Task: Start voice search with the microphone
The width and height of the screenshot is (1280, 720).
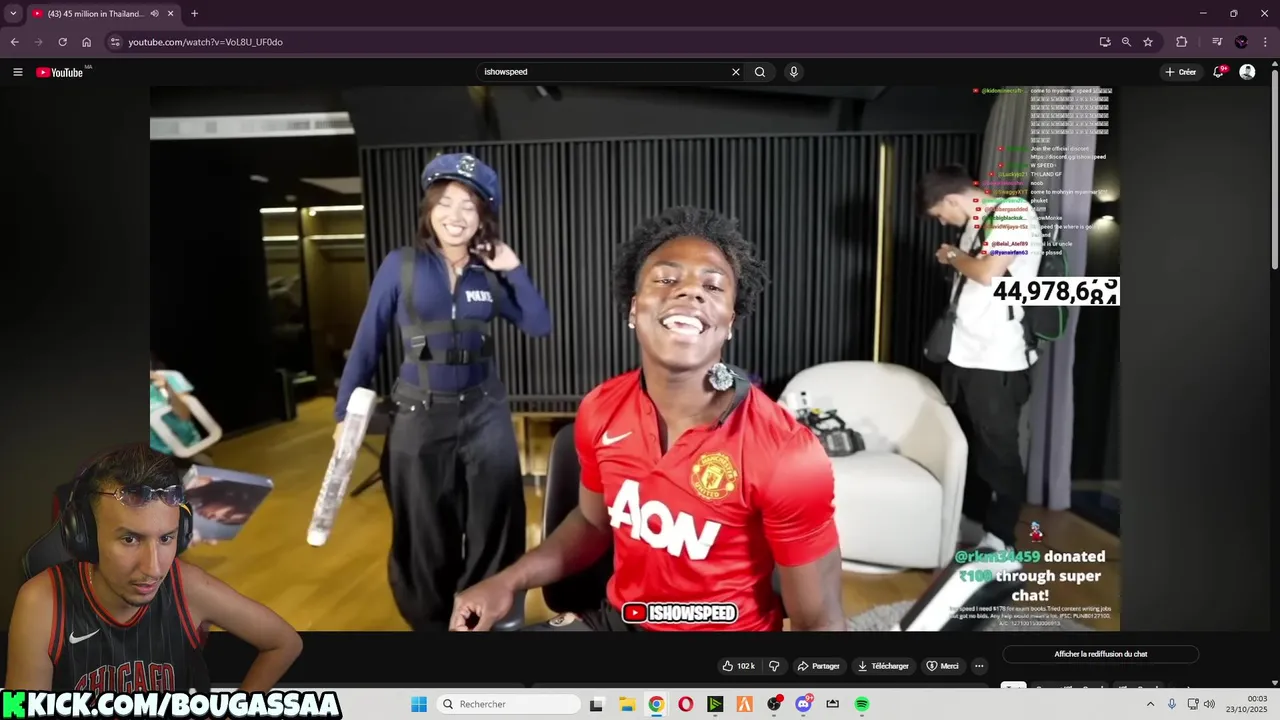Action: click(x=794, y=72)
